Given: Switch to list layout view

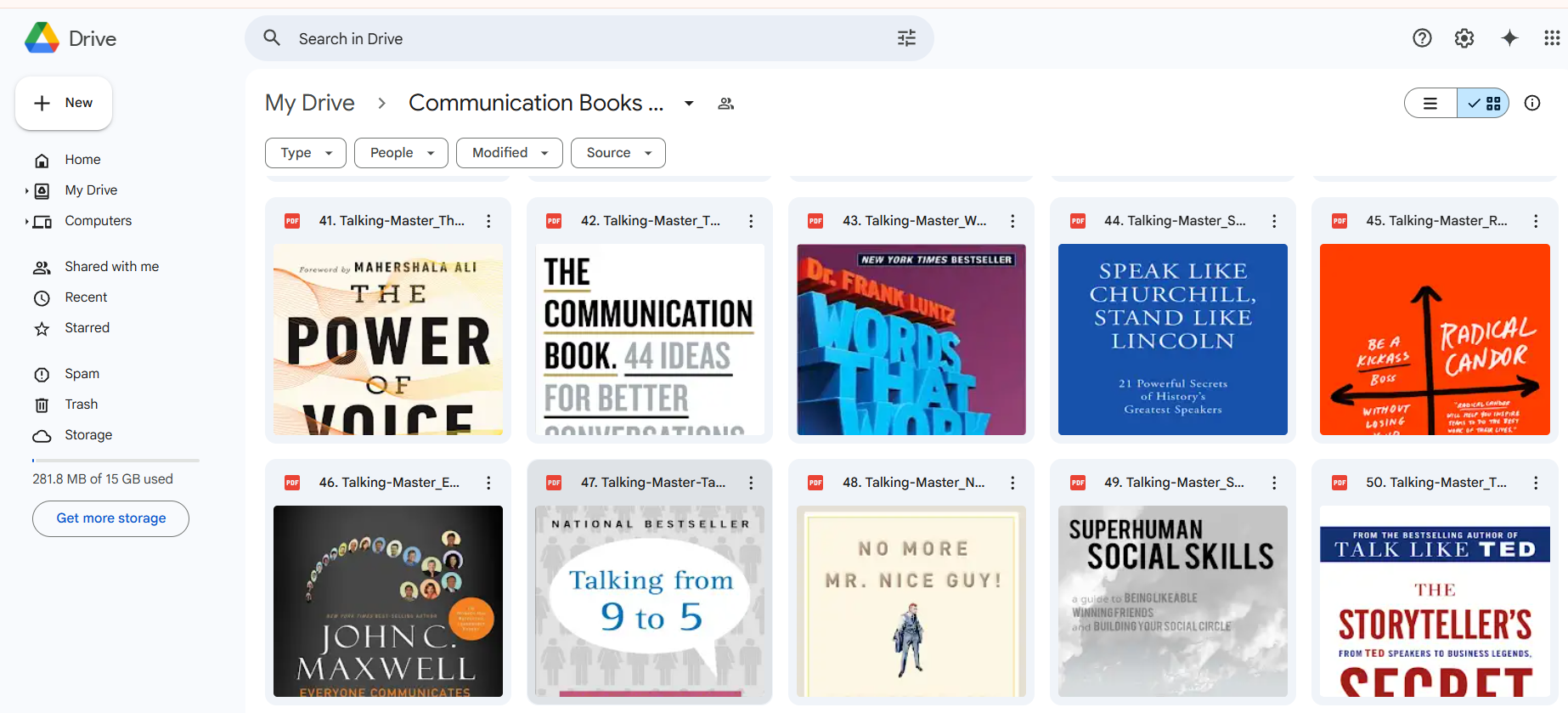Looking at the screenshot, I should [1430, 103].
